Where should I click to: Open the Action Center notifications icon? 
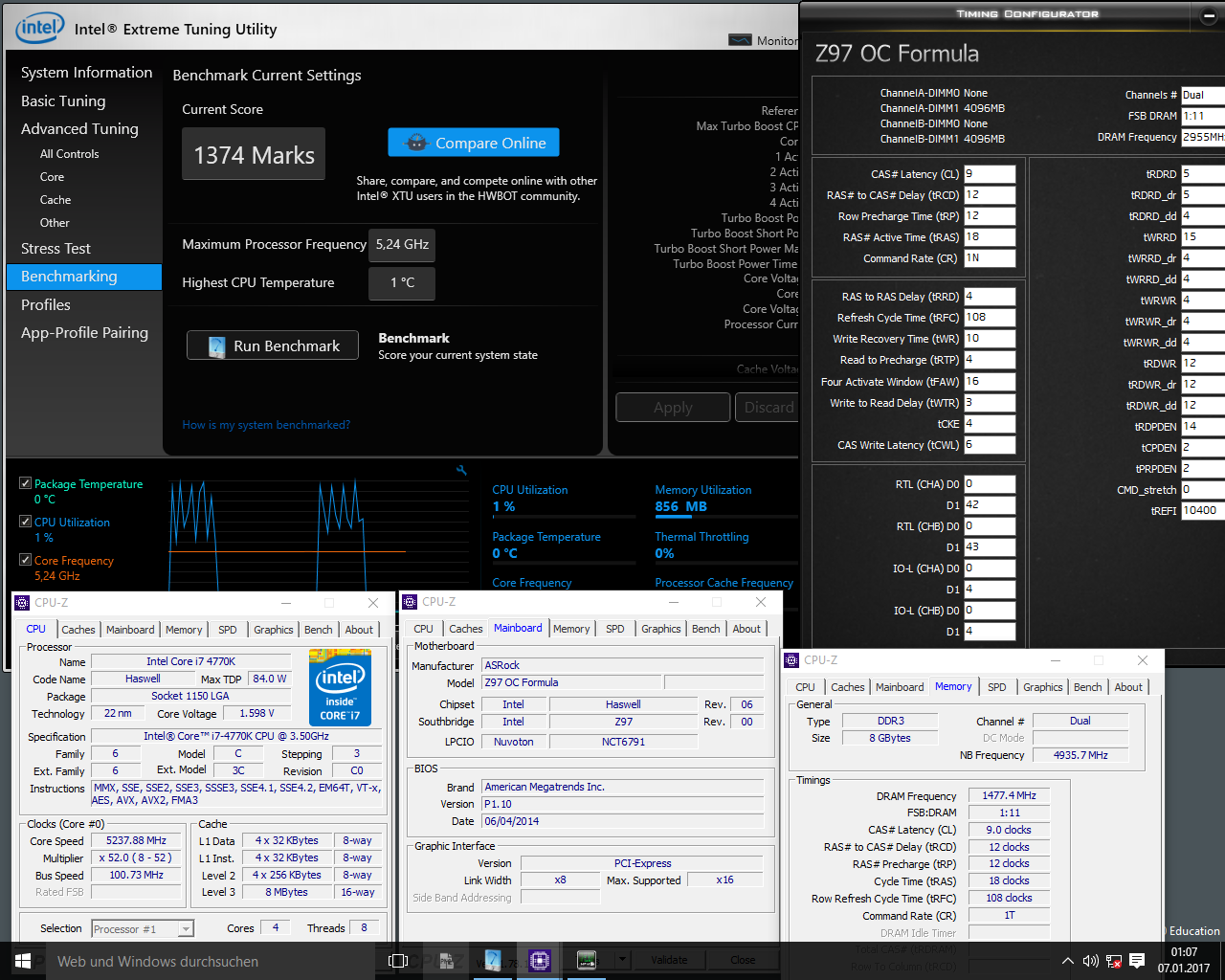pos(1137,961)
